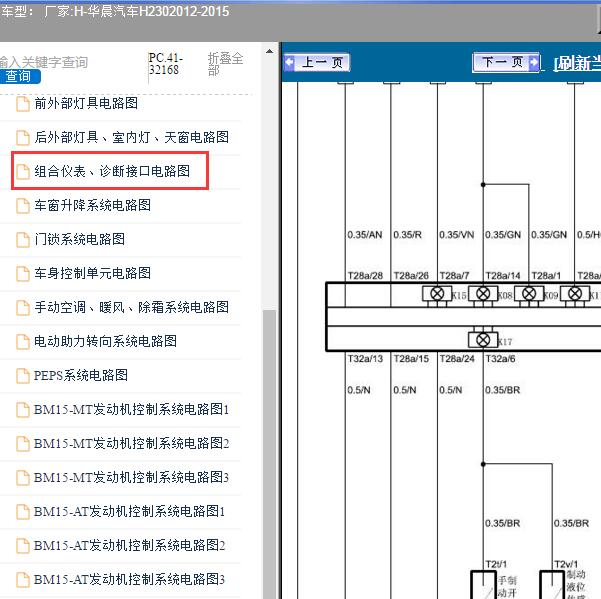The height and width of the screenshot is (599, 601).
Task: Open 手动空调、暖风、除霜系统电路图
Action: 131,307
